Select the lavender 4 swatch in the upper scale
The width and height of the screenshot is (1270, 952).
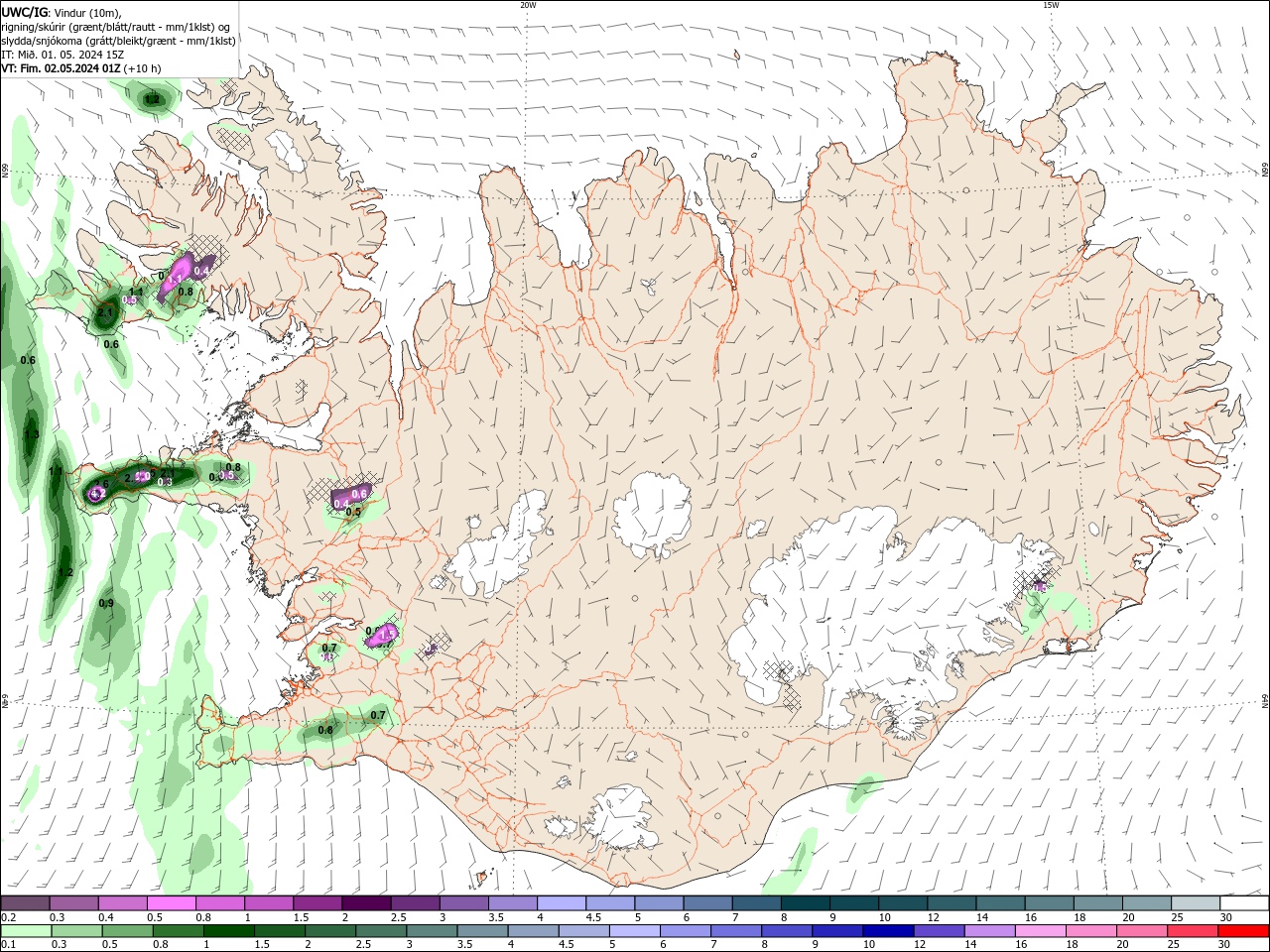[x=561, y=902]
